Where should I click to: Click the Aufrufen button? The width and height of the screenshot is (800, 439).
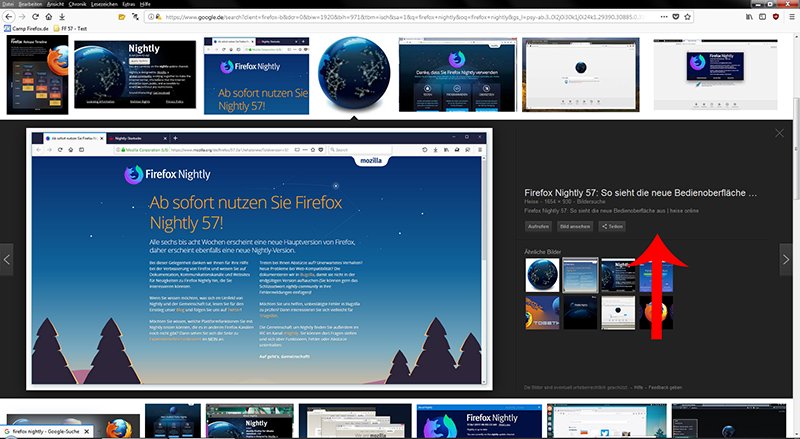(538, 227)
